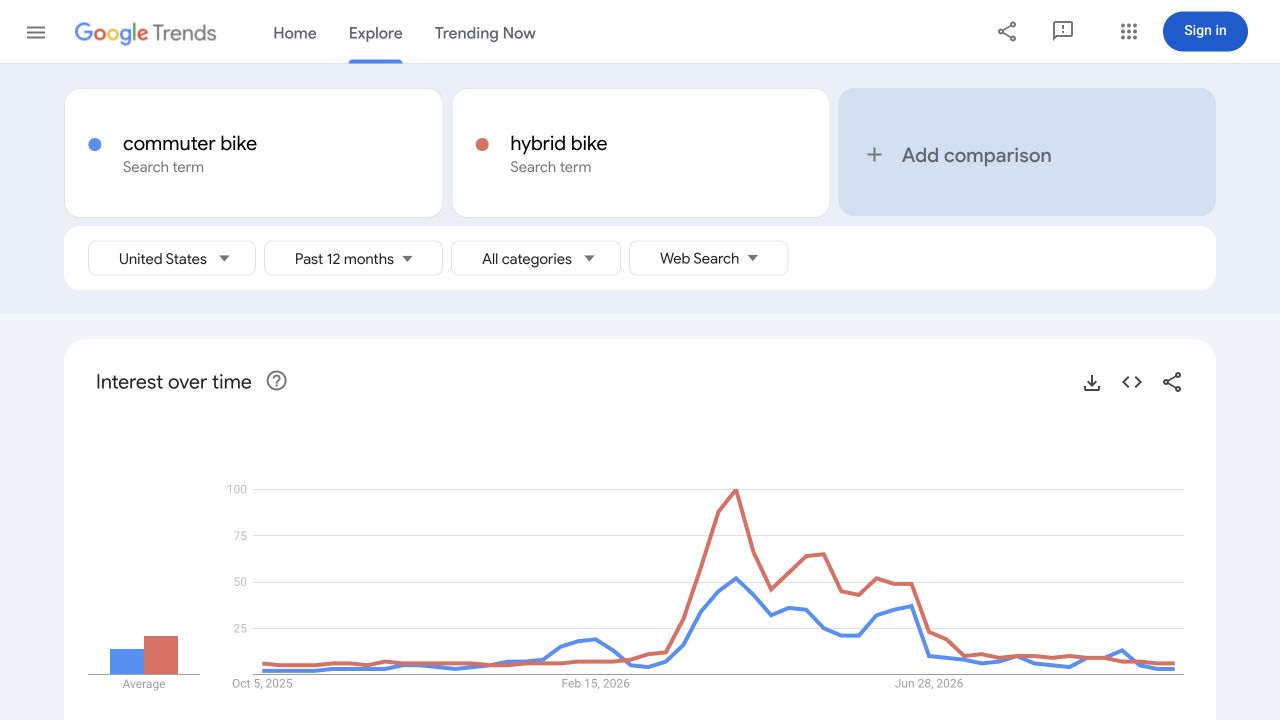Click the plus icon in Add comparison
Screen dimensions: 1280x720
click(874, 155)
